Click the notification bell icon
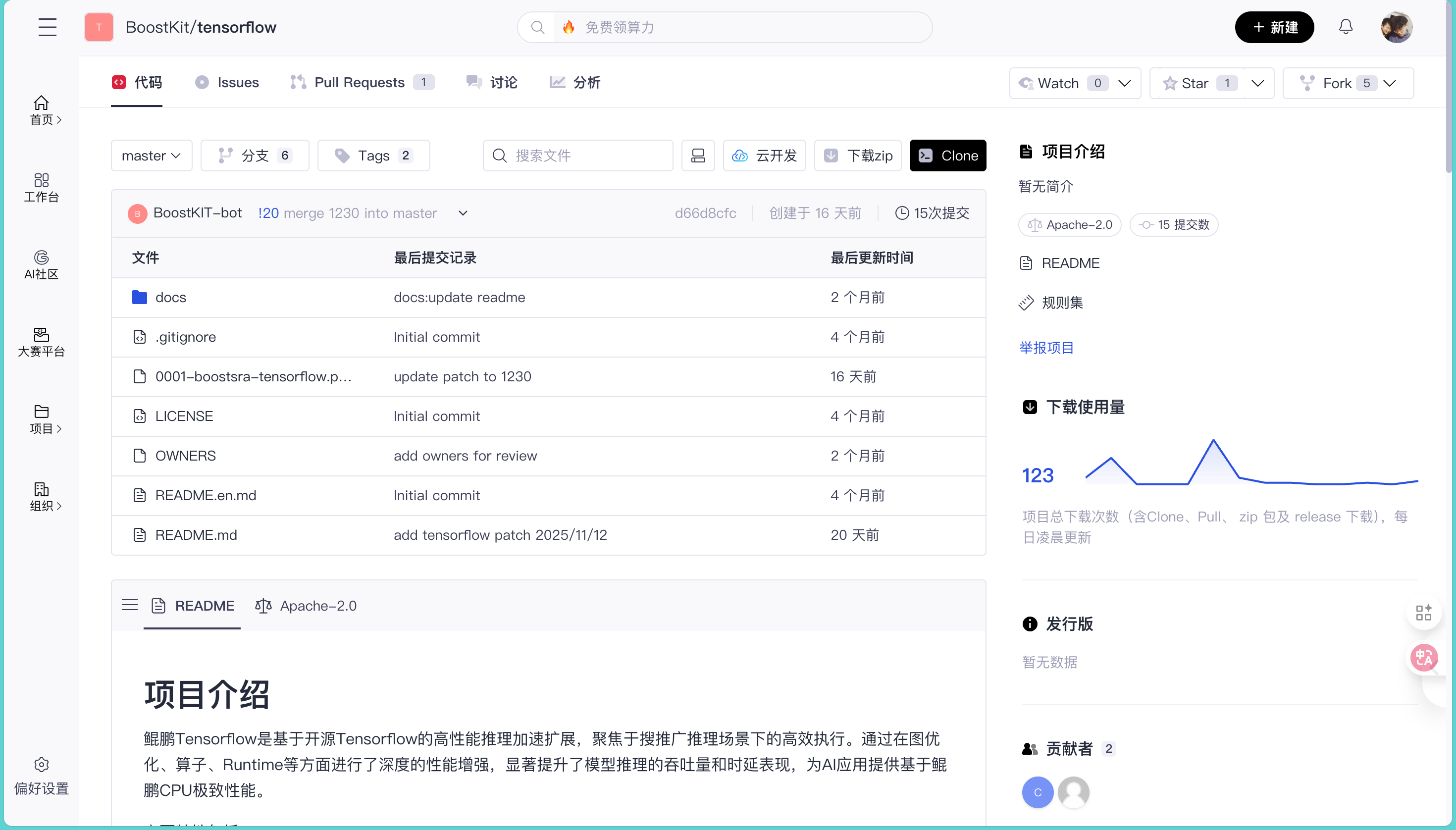1456x830 pixels. click(x=1346, y=27)
